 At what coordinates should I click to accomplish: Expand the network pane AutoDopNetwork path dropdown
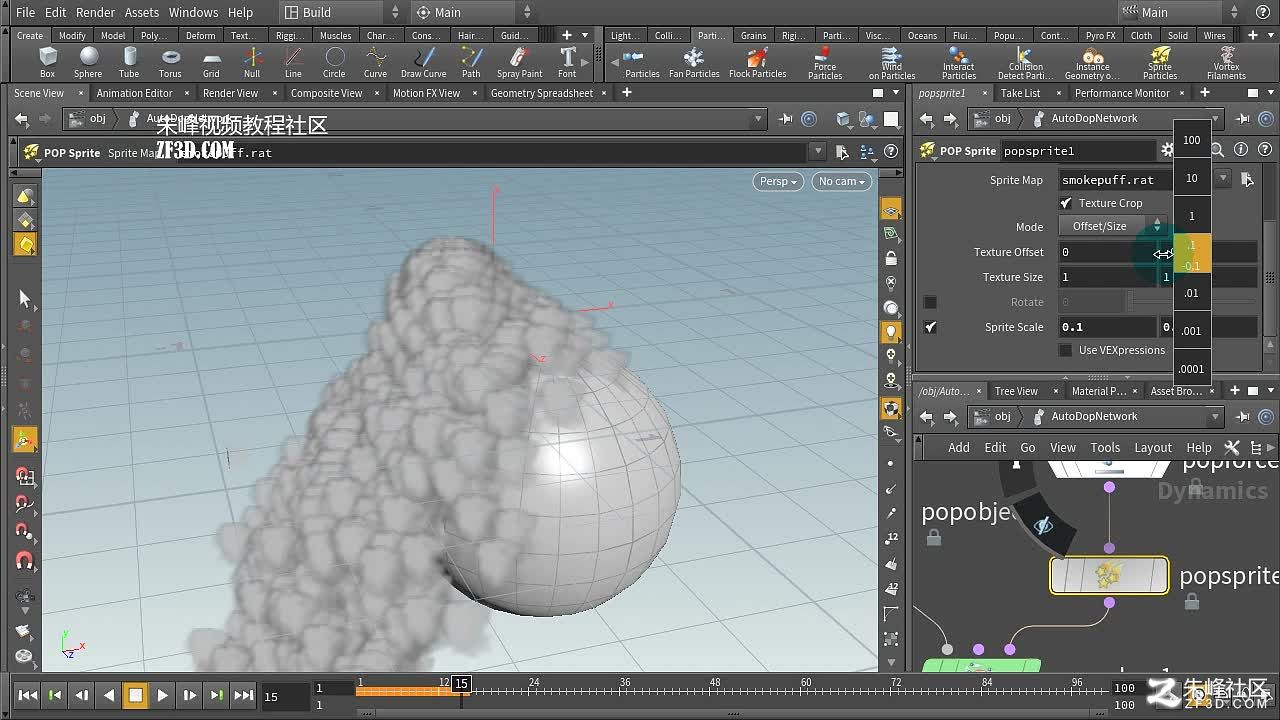1216,416
